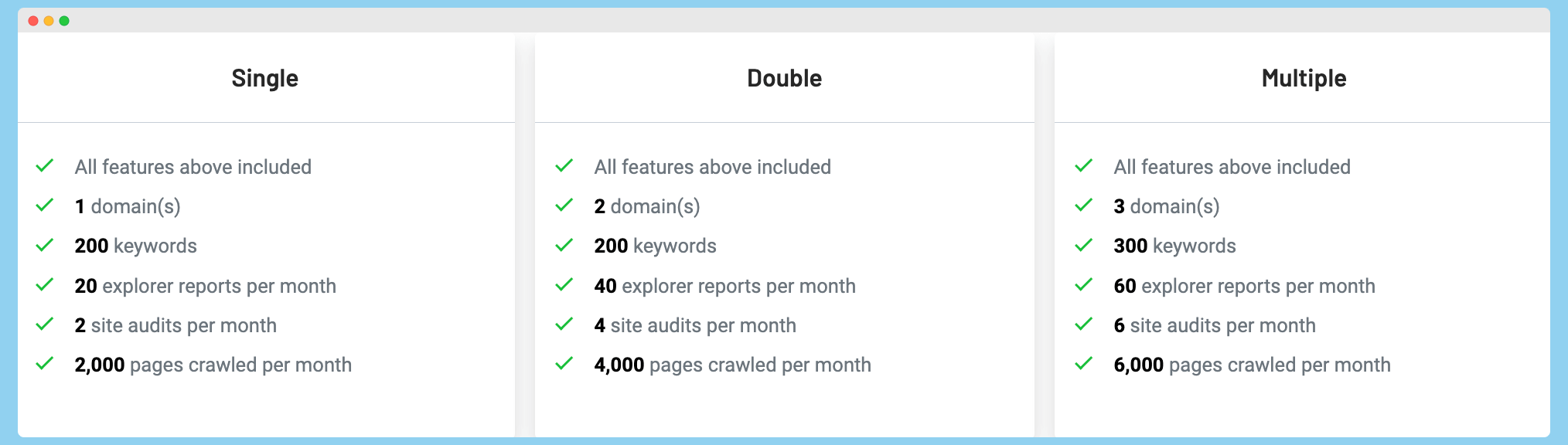This screenshot has height=445, width=1568.
Task: Click checkmark beside '1 domain(s)' in Single
Action: pos(45,205)
